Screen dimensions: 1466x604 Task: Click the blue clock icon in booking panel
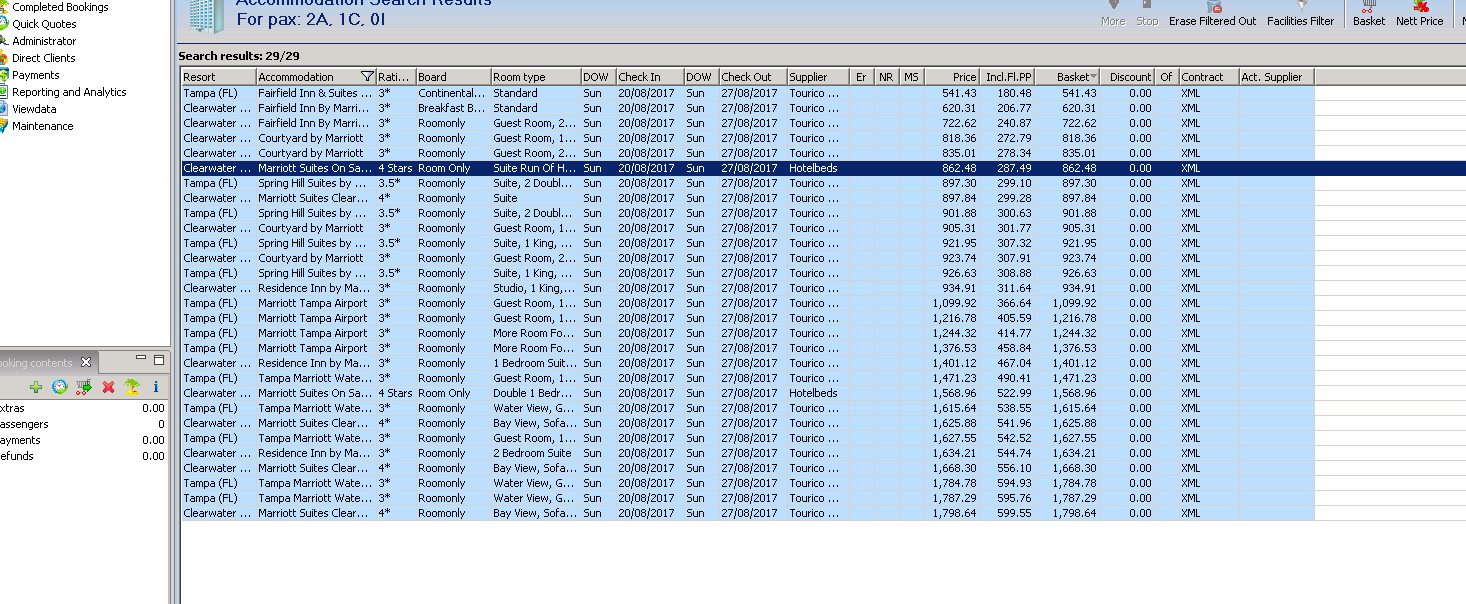pyautogui.click(x=60, y=387)
